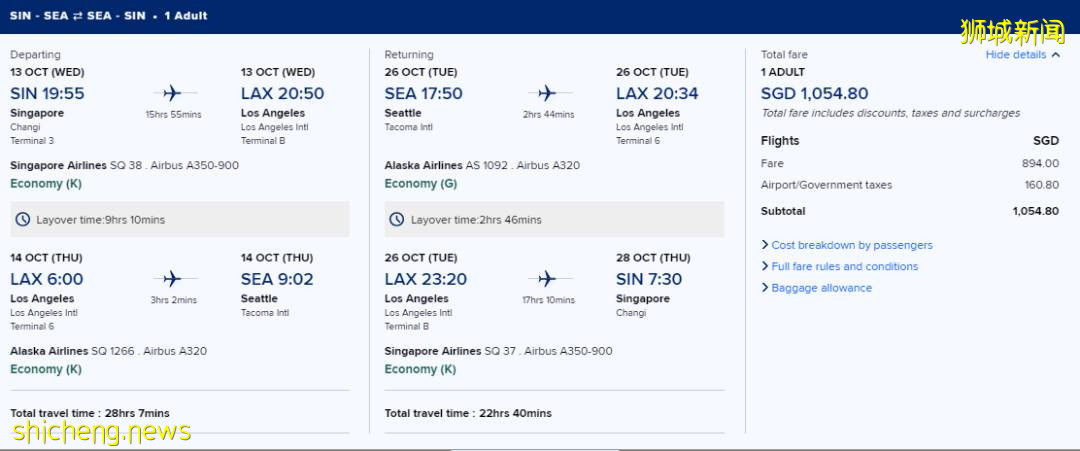Image resolution: width=1080 pixels, height=451 pixels.
Task: Click the plane icon for SIN to LAX flight
Action: pyautogui.click(x=172, y=93)
